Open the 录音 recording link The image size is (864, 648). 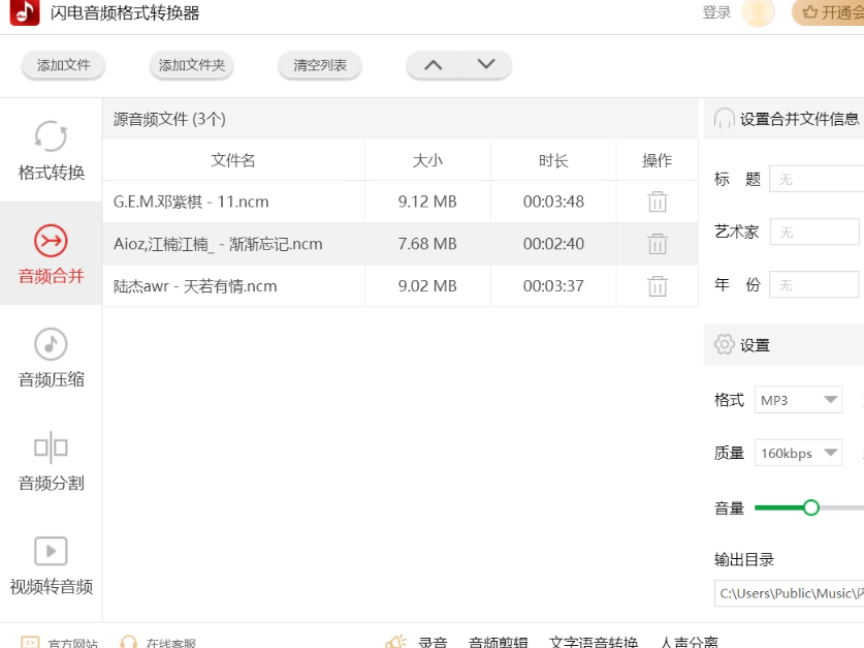tap(433, 642)
